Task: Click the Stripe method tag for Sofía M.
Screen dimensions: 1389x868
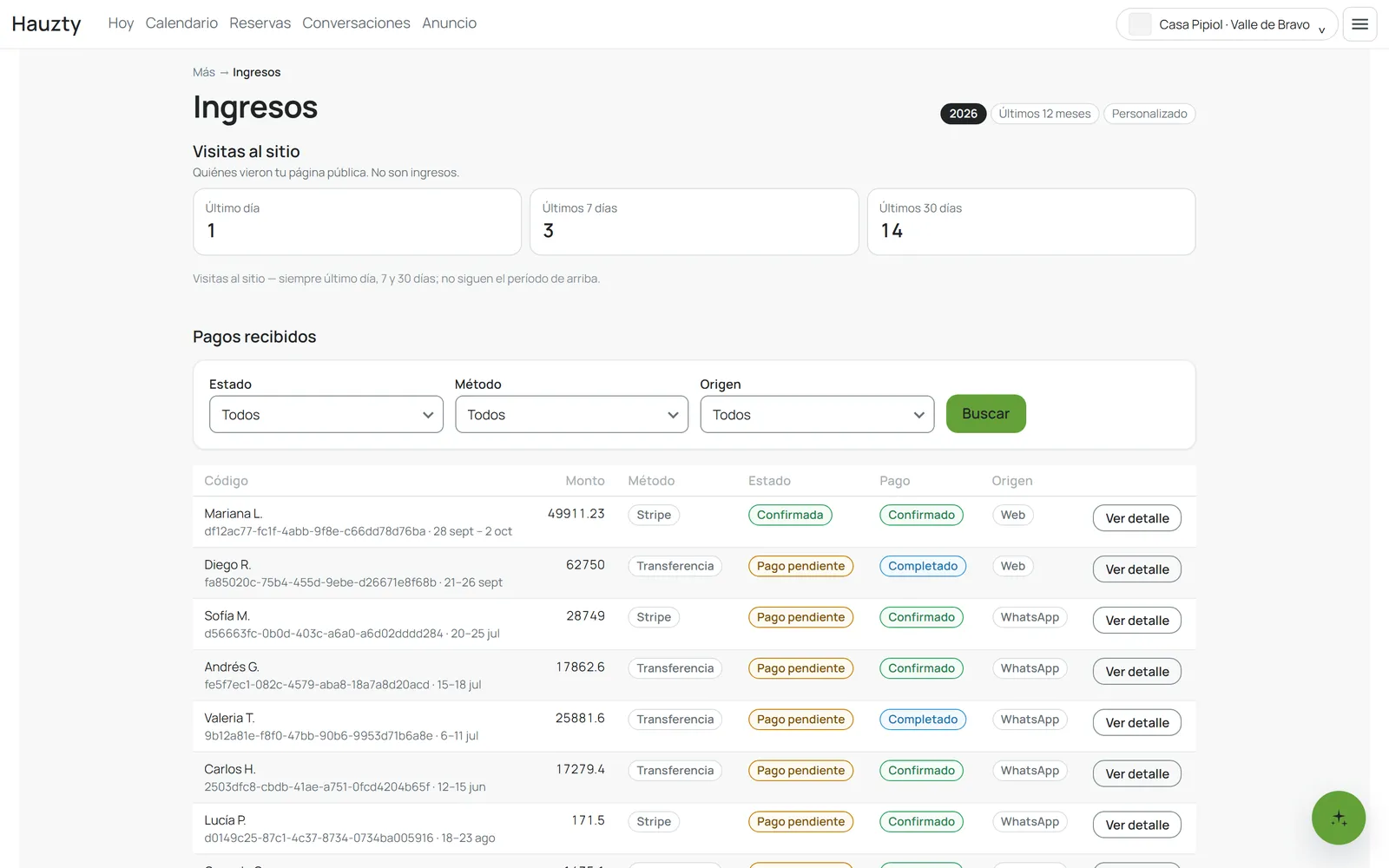Action: pos(654,617)
